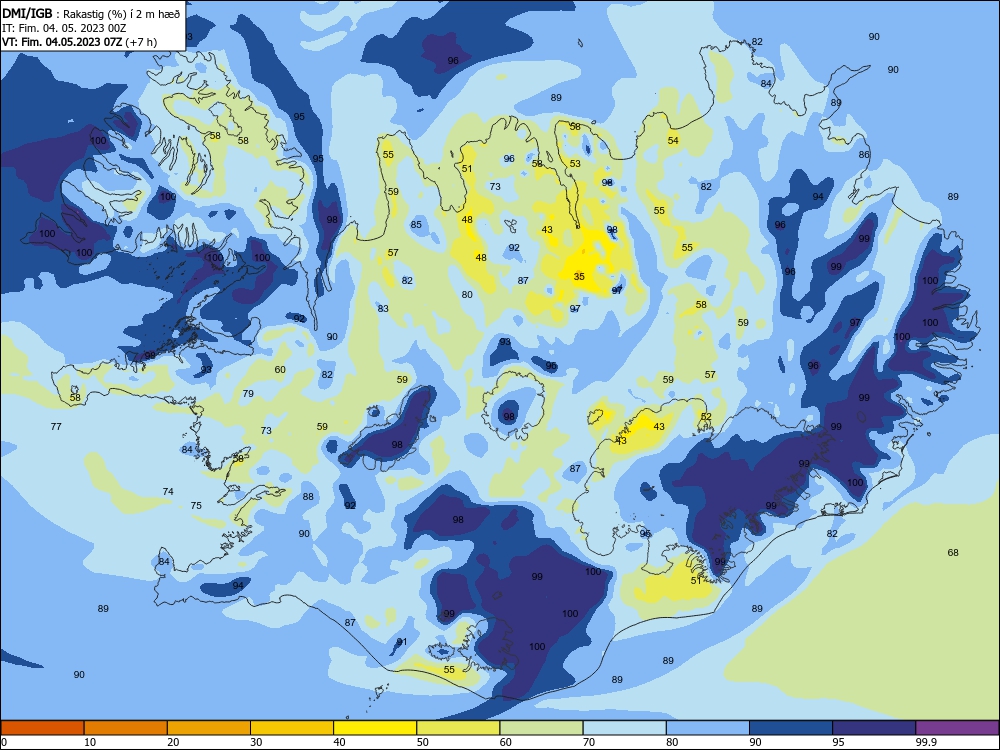The height and width of the screenshot is (750, 1000).
Task: Click the '53' humidity value on map
Action: point(575,163)
